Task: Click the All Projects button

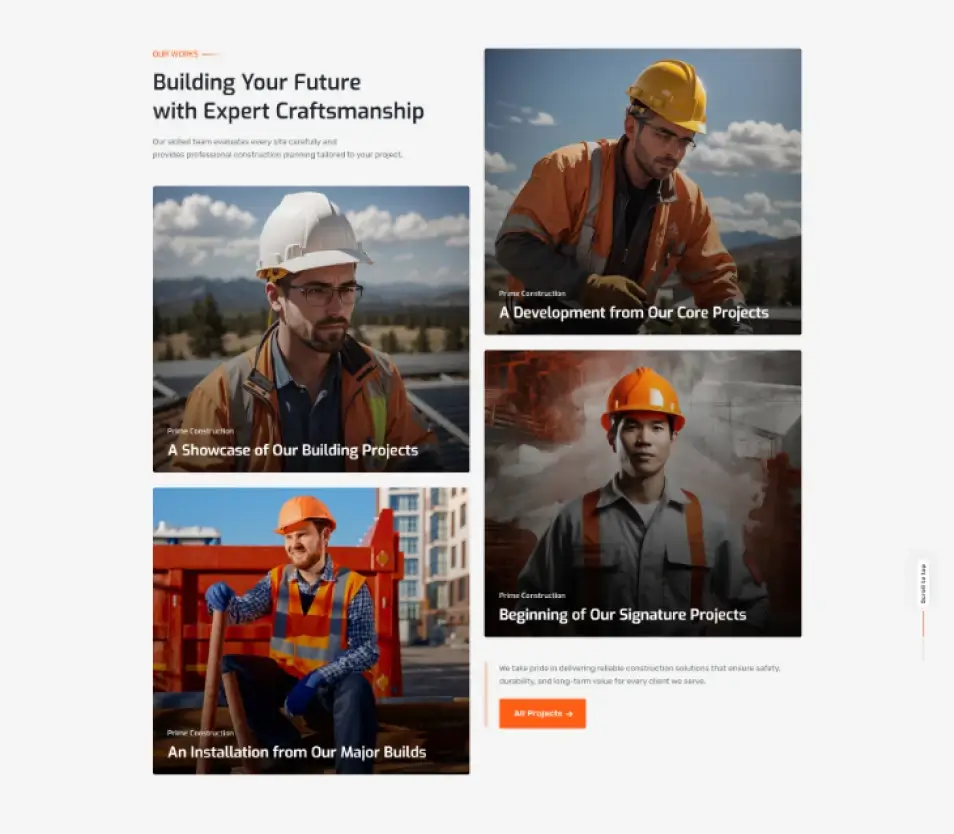Action: coord(542,714)
